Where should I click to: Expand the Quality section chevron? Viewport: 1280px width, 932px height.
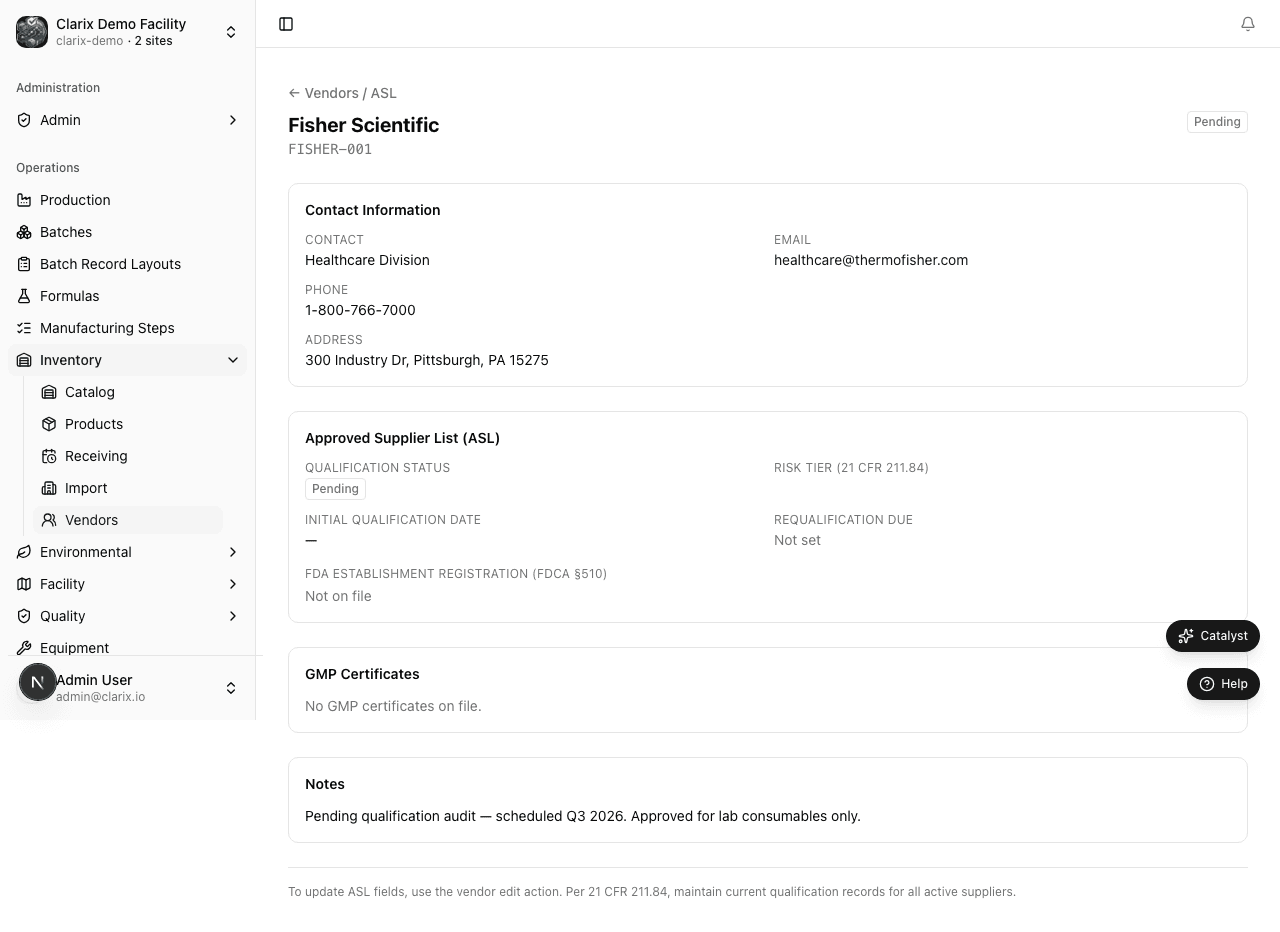coord(233,616)
